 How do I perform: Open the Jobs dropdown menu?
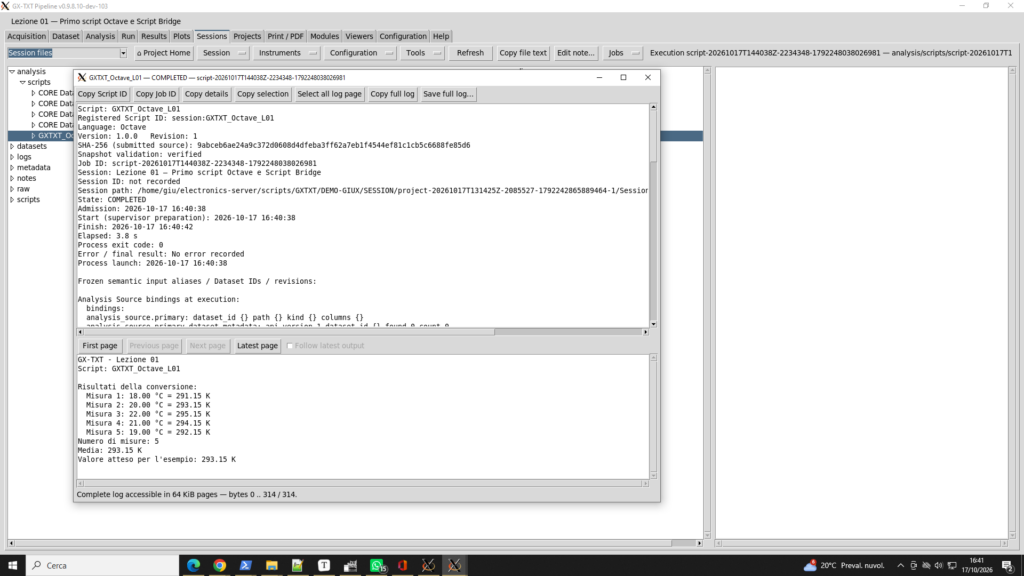[x=622, y=53]
